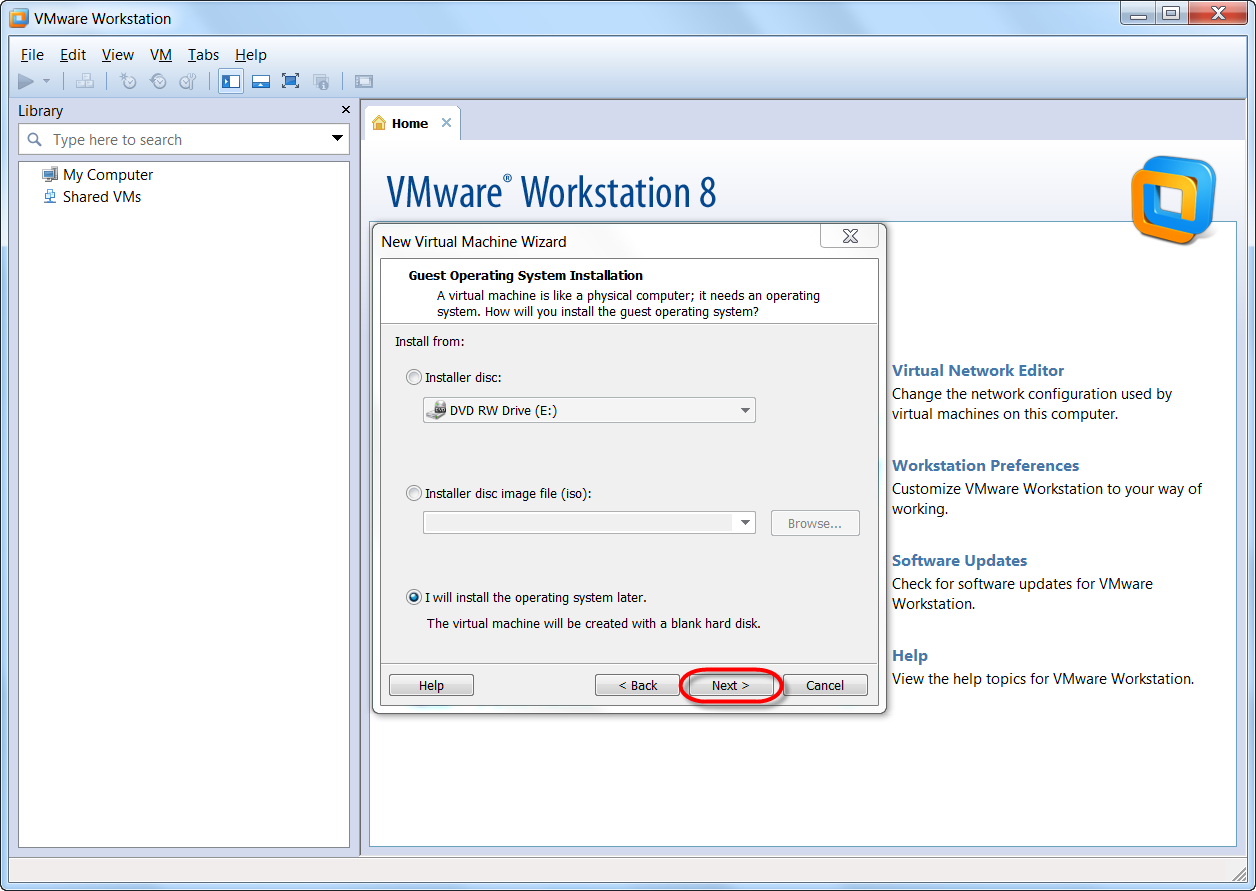Select Shared VMs in Library tree

pyautogui.click(x=101, y=196)
